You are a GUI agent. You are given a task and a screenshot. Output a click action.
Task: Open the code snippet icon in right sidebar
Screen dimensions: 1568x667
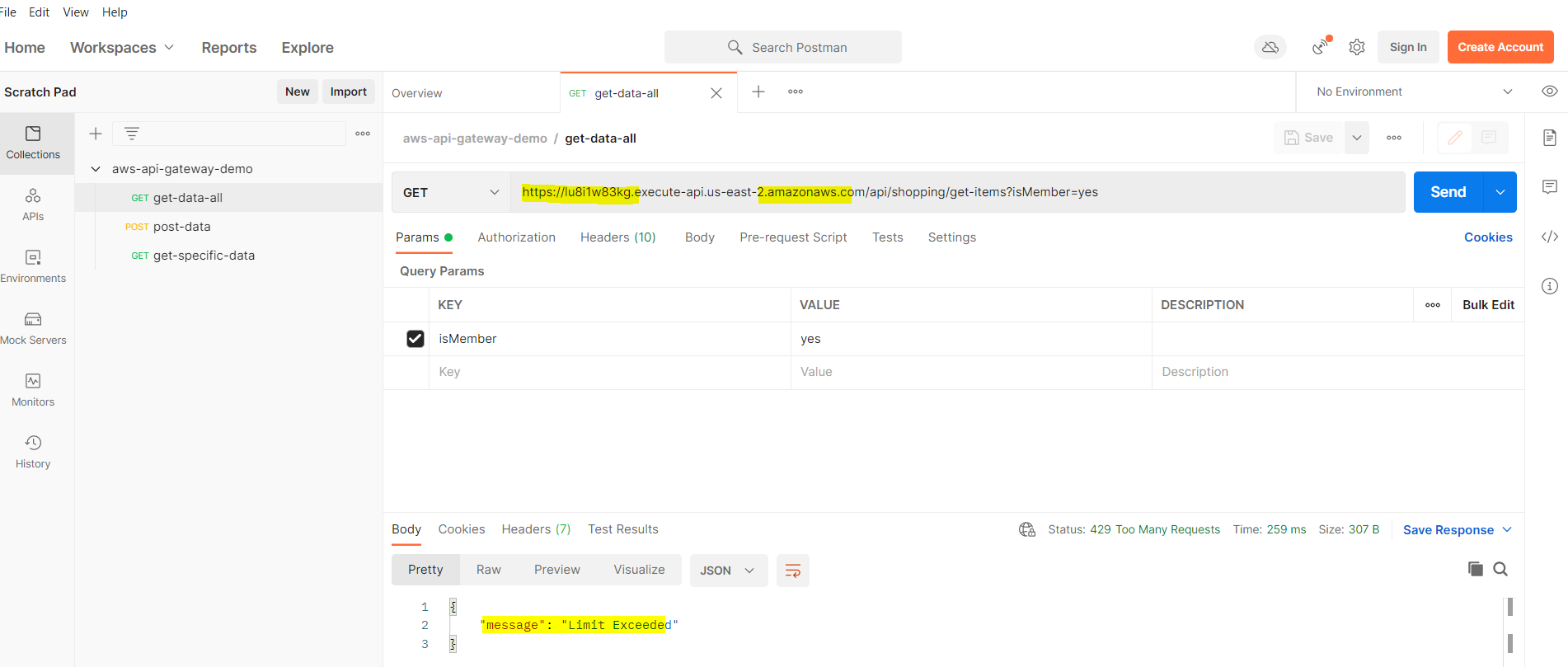click(x=1550, y=237)
